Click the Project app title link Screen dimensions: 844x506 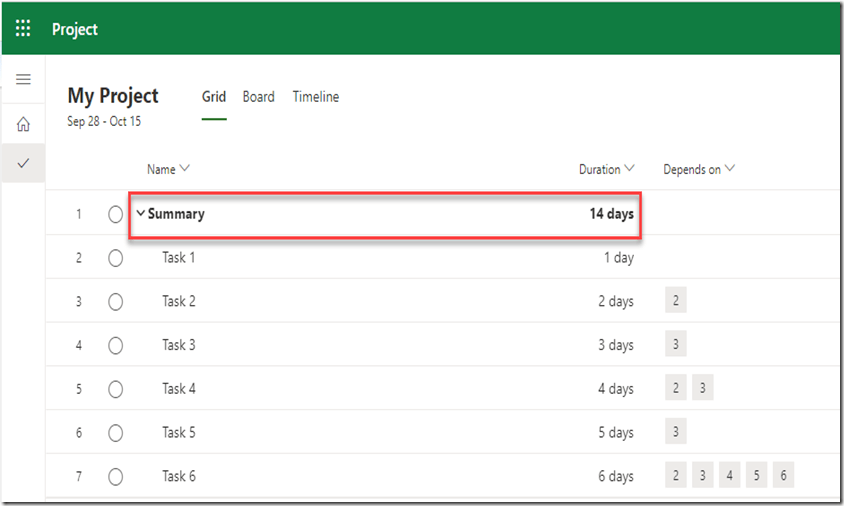pos(75,29)
